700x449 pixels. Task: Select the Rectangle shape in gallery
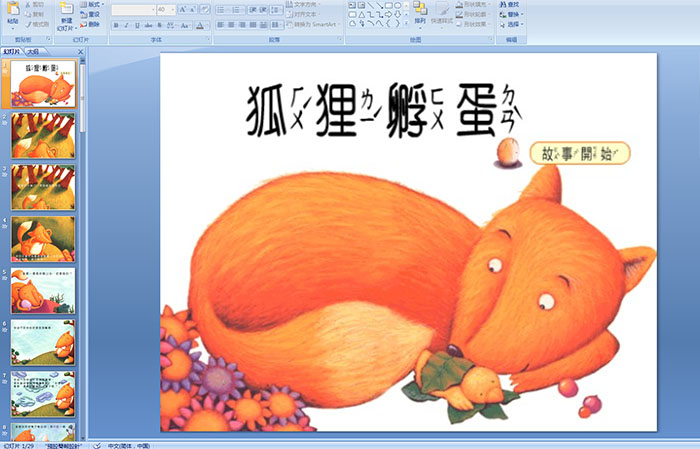point(388,5)
